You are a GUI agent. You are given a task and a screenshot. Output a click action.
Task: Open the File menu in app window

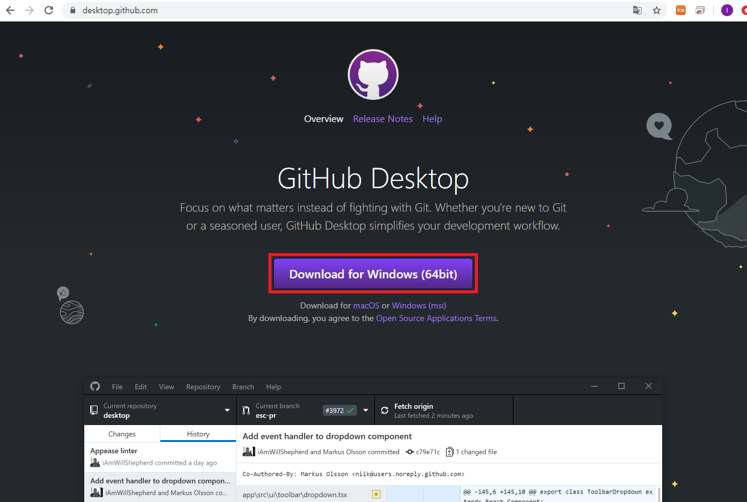pyautogui.click(x=117, y=387)
